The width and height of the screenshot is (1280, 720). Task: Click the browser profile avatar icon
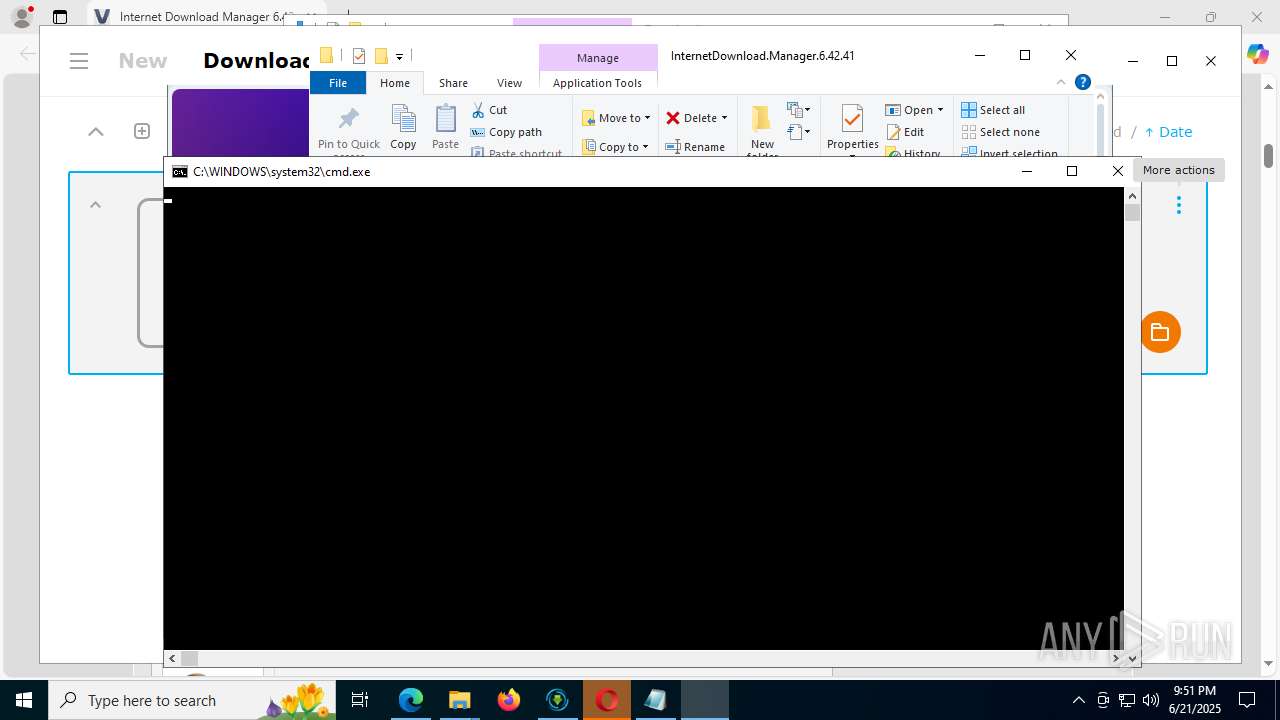tap(21, 17)
